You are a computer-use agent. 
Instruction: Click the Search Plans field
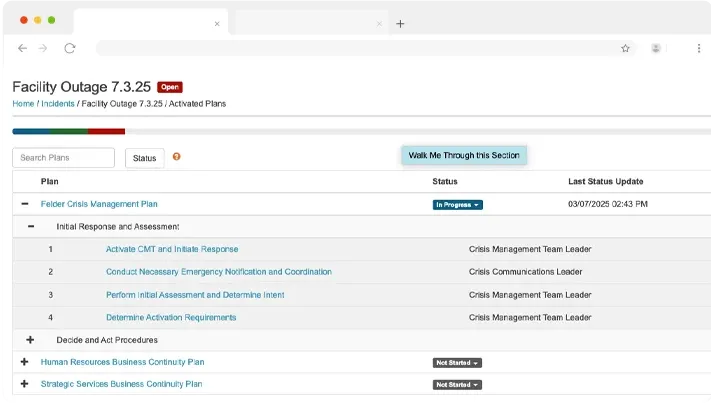point(63,158)
